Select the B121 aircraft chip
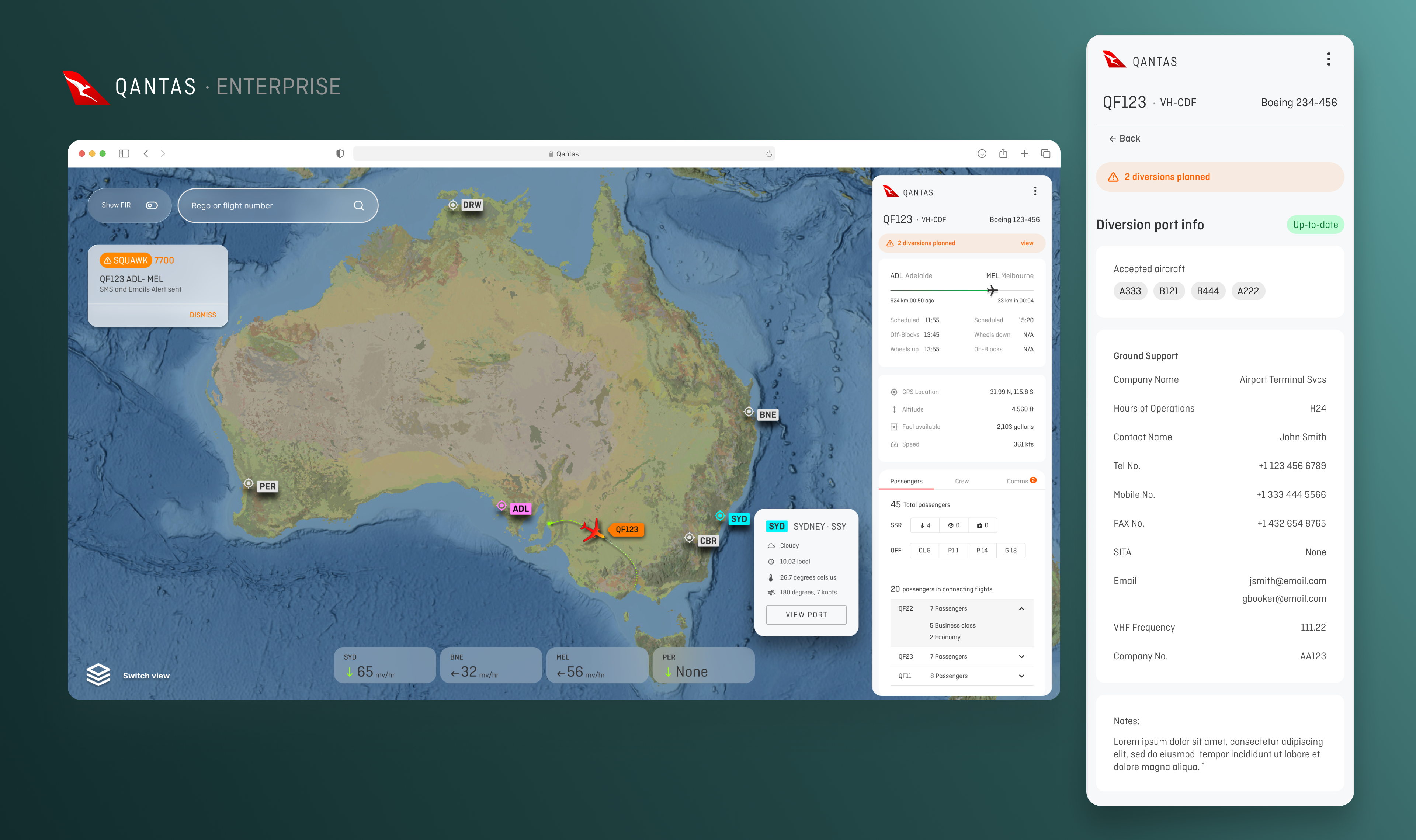This screenshot has height=840, width=1416. (1169, 291)
